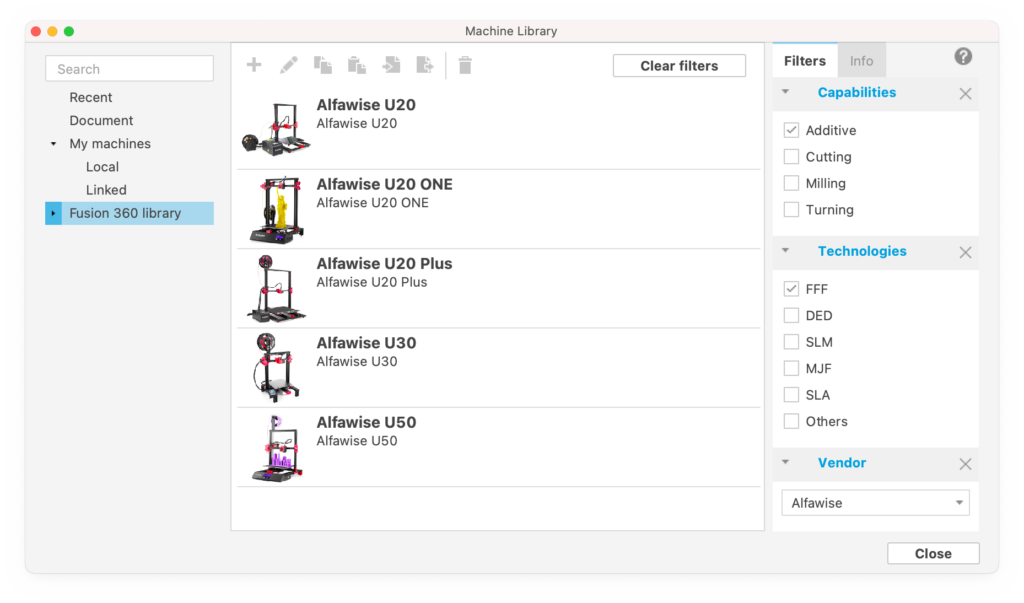Uncheck the FFF technology checkbox

click(791, 289)
